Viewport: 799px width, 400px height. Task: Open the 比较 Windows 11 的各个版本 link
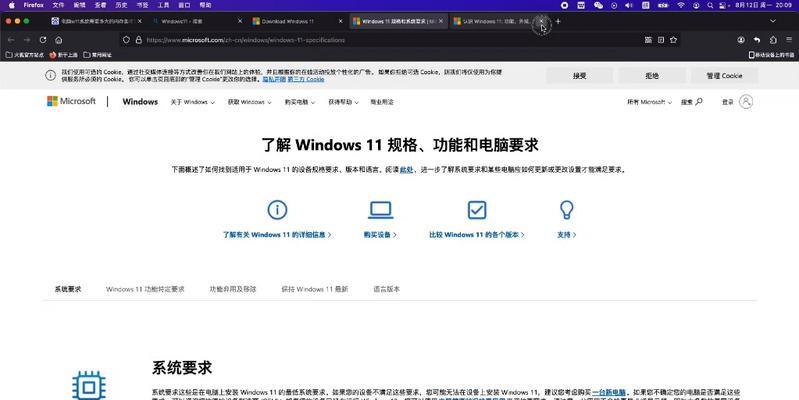click(x=477, y=235)
